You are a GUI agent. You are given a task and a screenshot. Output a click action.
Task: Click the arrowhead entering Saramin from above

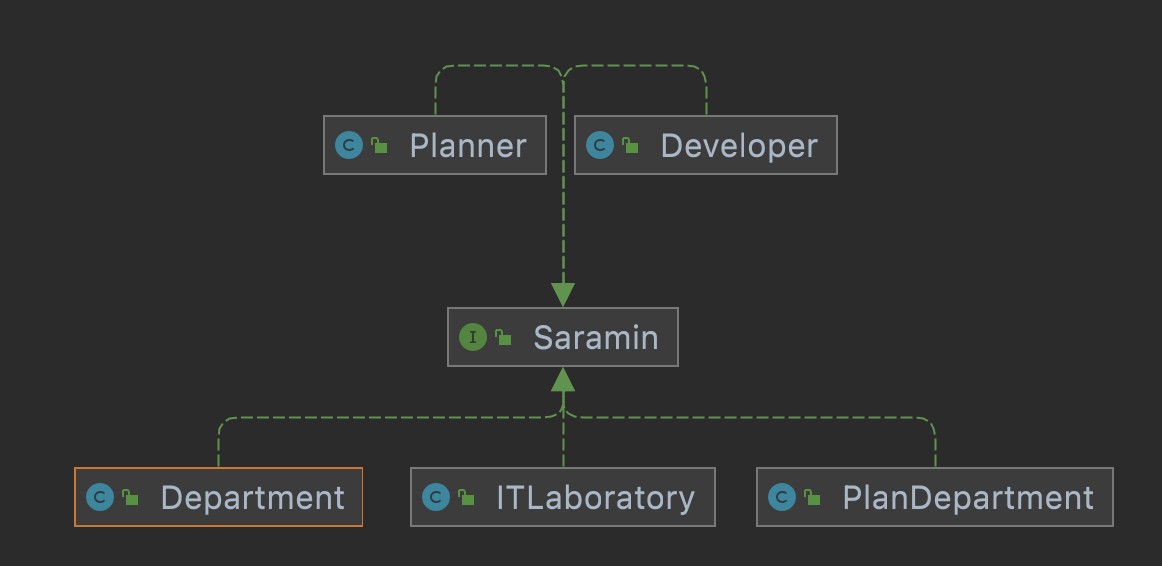pyautogui.click(x=562, y=294)
